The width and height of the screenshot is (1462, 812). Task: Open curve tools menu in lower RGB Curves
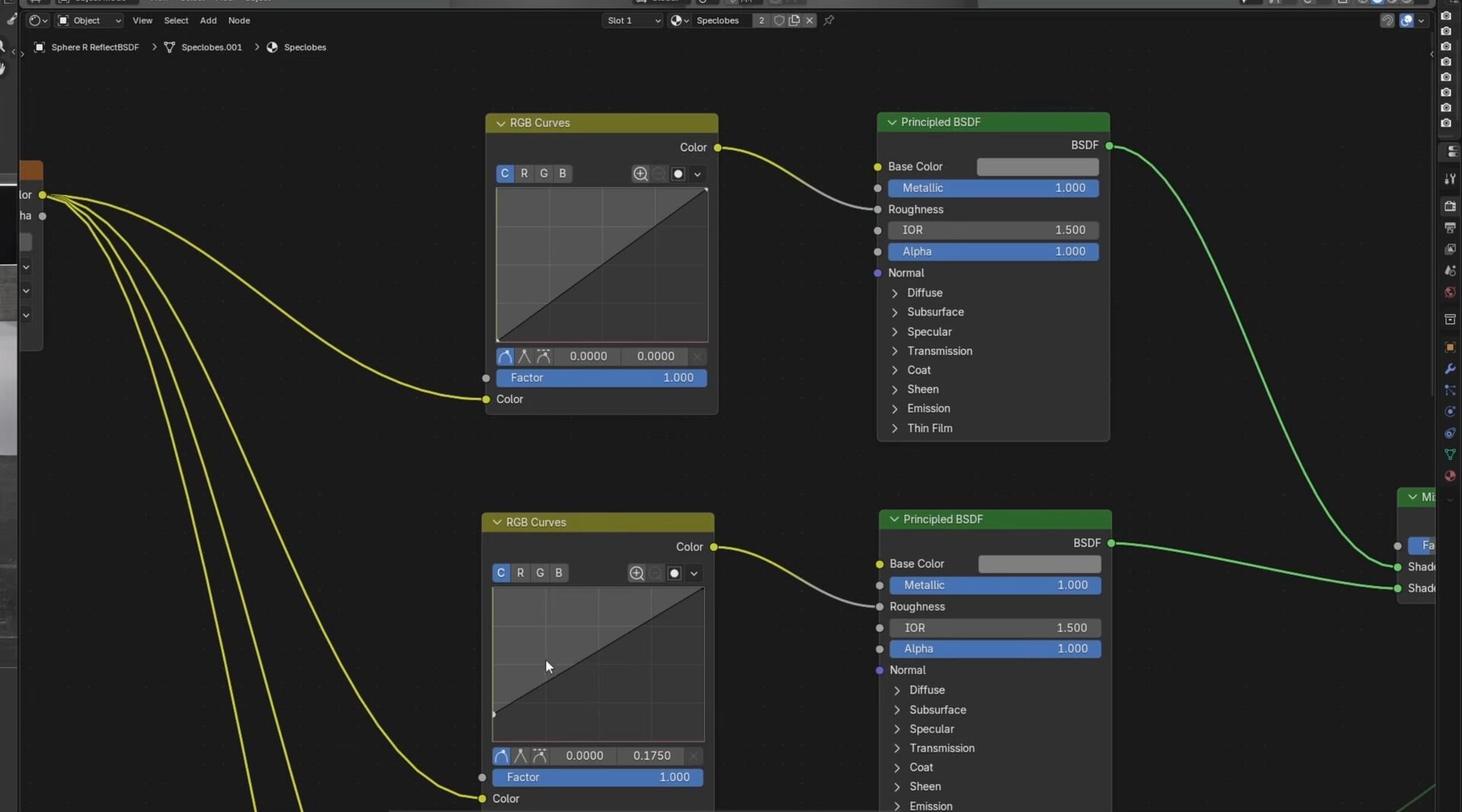[x=694, y=573]
